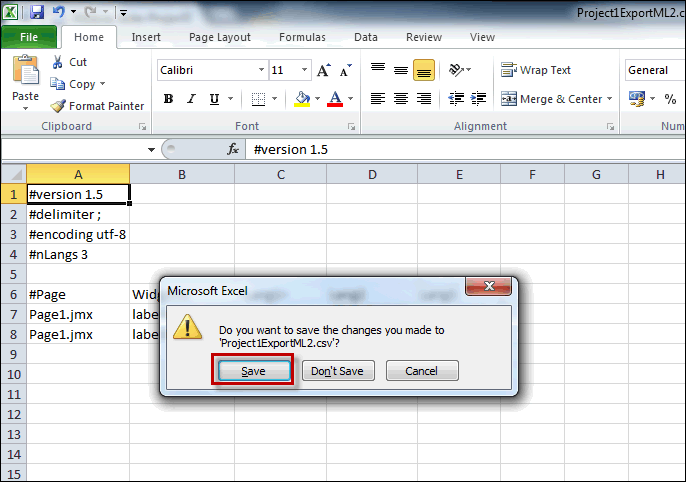This screenshot has width=686, height=482.
Task: Click Decrease Indent icon
Action: click(456, 99)
